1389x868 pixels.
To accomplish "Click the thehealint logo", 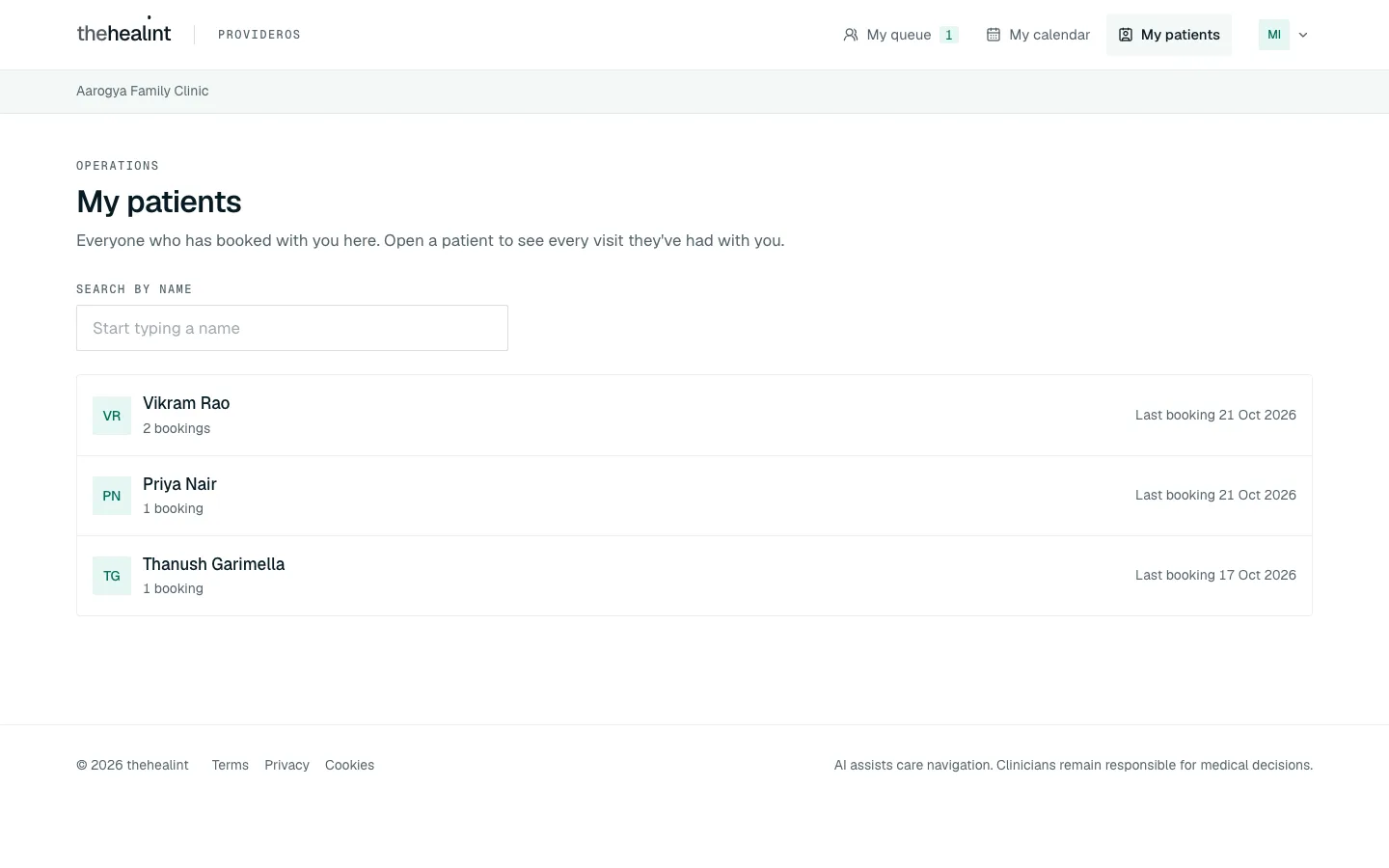I will [123, 32].
